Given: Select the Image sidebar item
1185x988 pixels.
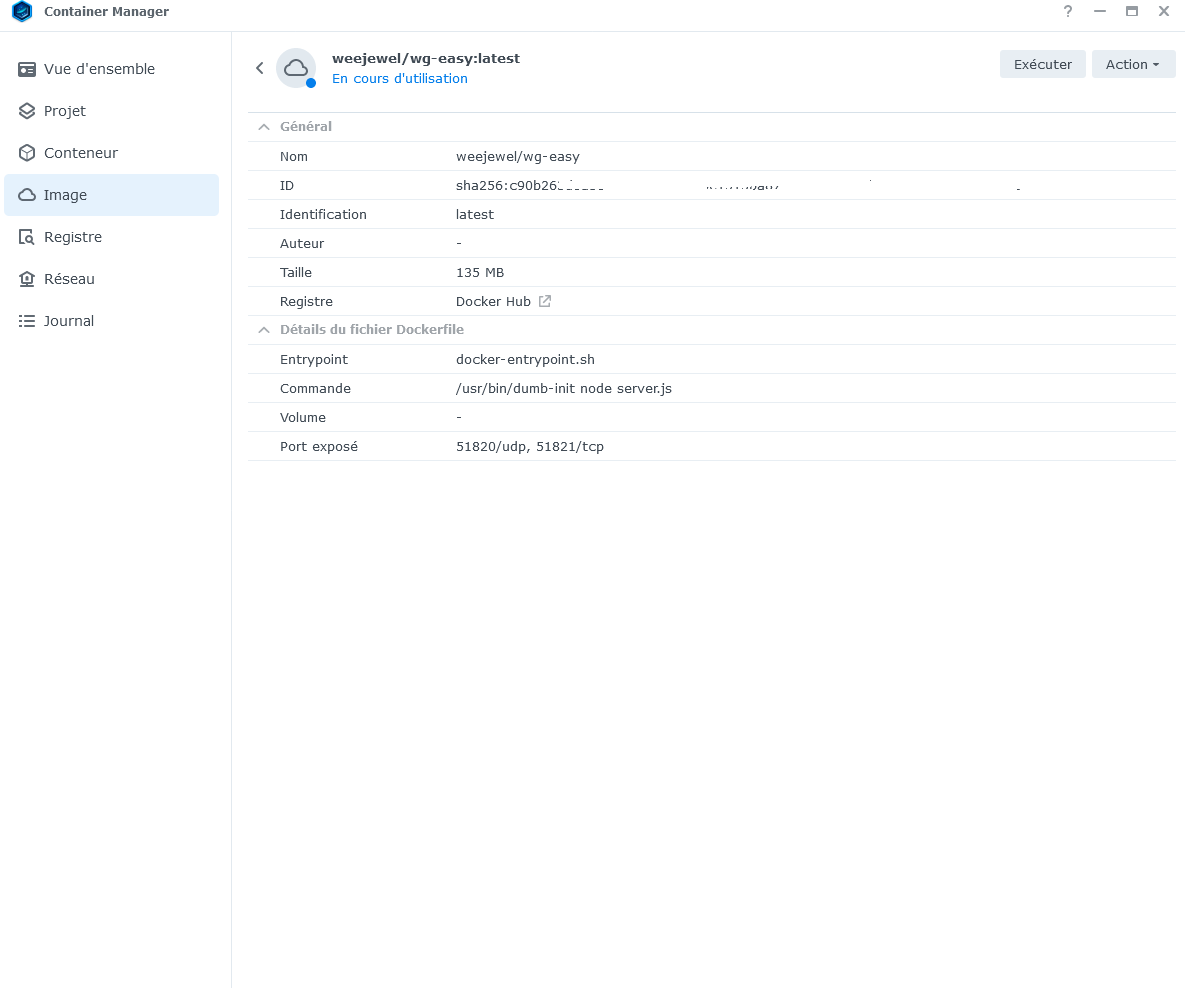Looking at the screenshot, I should 112,195.
